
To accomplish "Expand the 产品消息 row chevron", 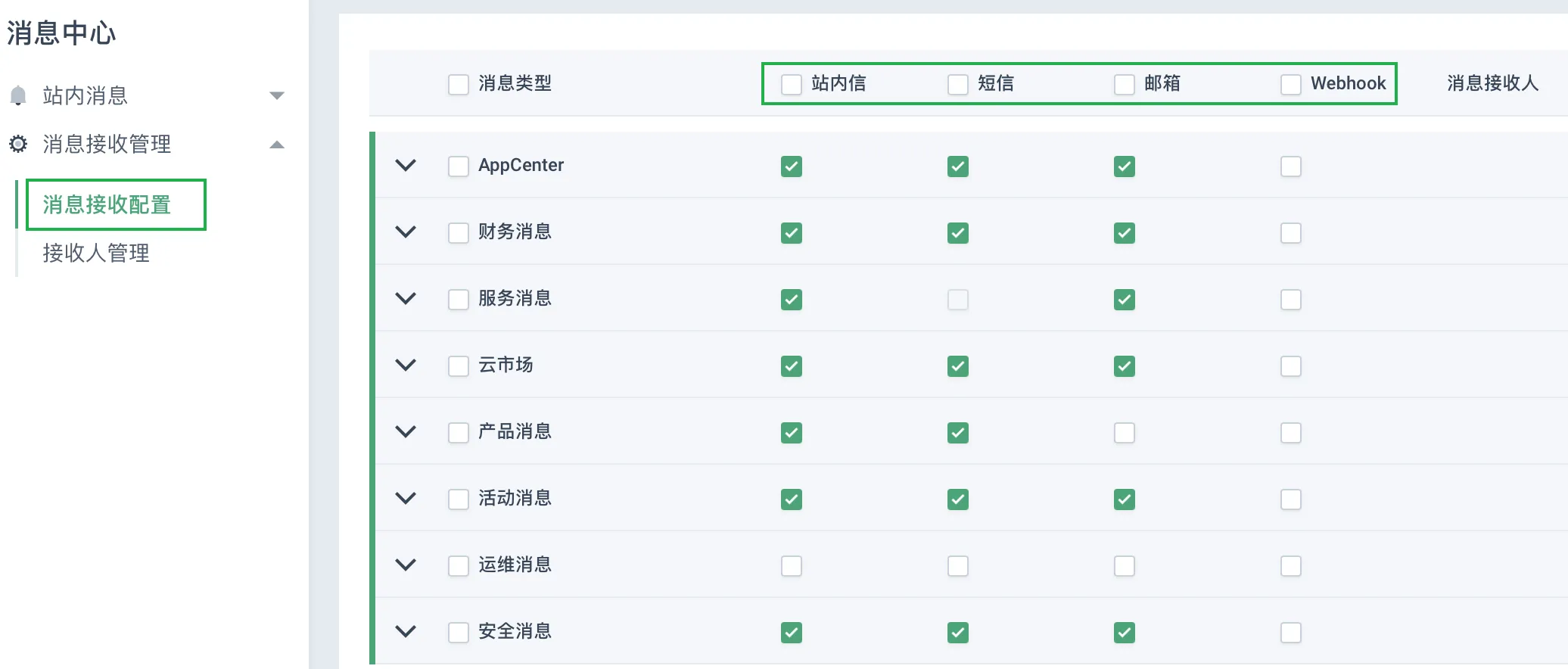I will pyautogui.click(x=406, y=431).
